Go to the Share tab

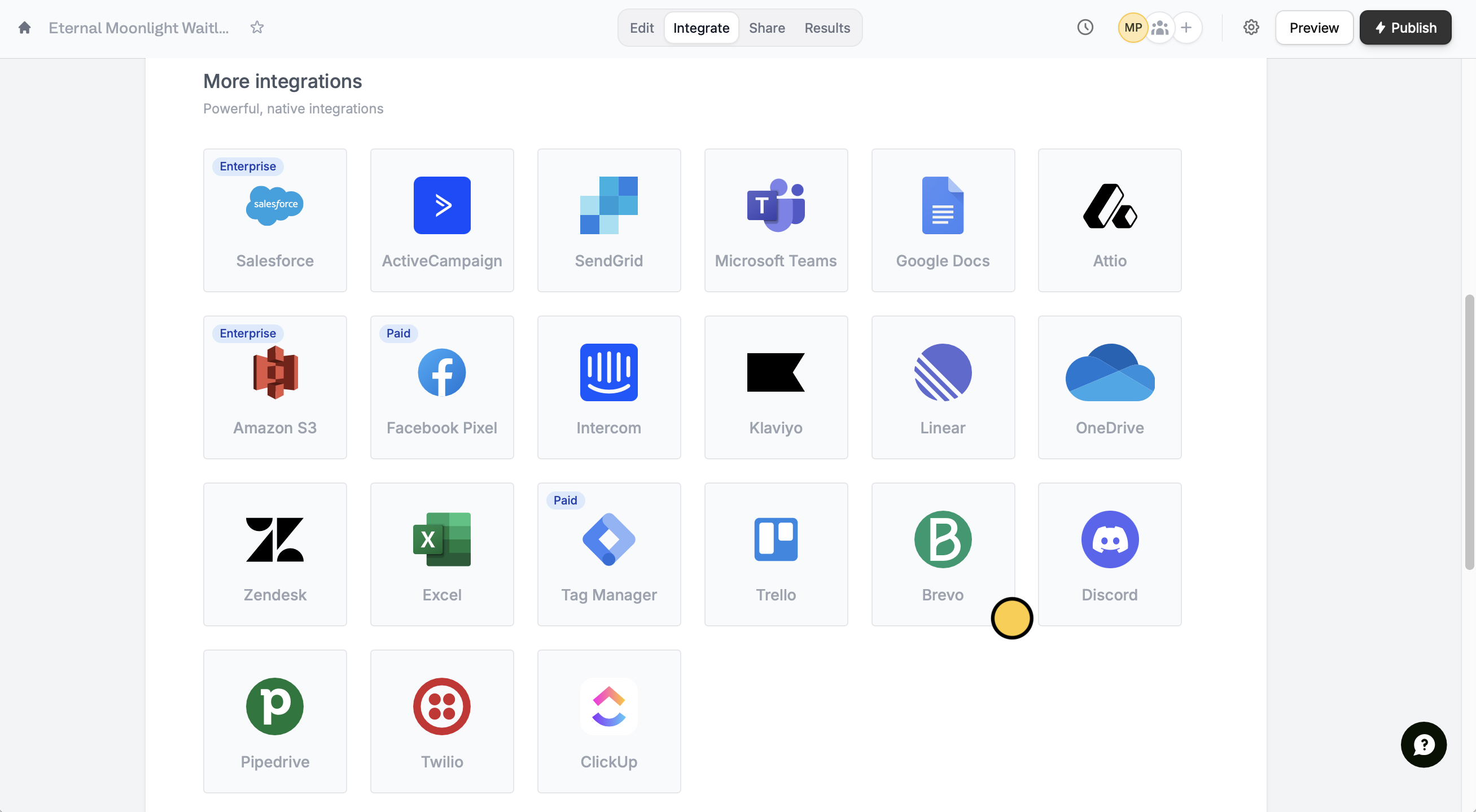pyautogui.click(x=766, y=28)
